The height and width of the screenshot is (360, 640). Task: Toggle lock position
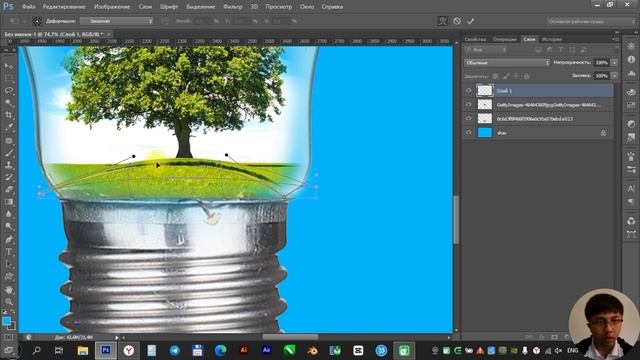coord(516,76)
